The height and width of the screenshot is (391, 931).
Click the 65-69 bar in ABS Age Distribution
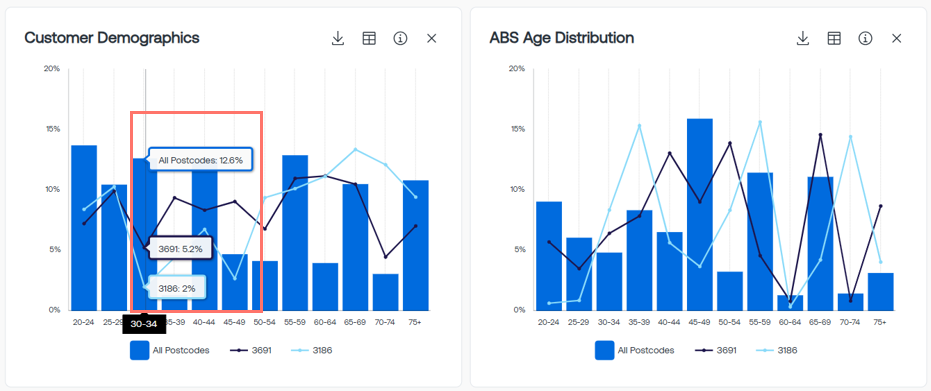(820, 243)
